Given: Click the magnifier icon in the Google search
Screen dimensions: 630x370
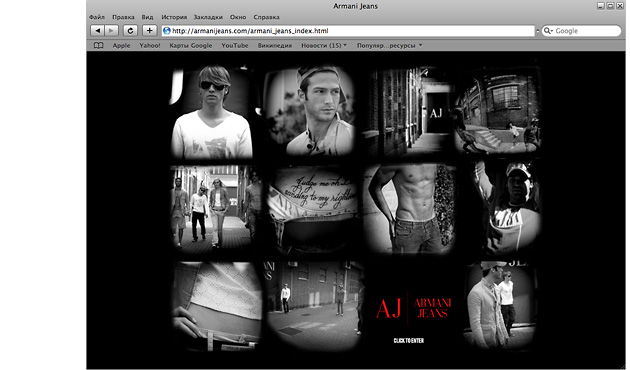Looking at the screenshot, I should 548,31.
